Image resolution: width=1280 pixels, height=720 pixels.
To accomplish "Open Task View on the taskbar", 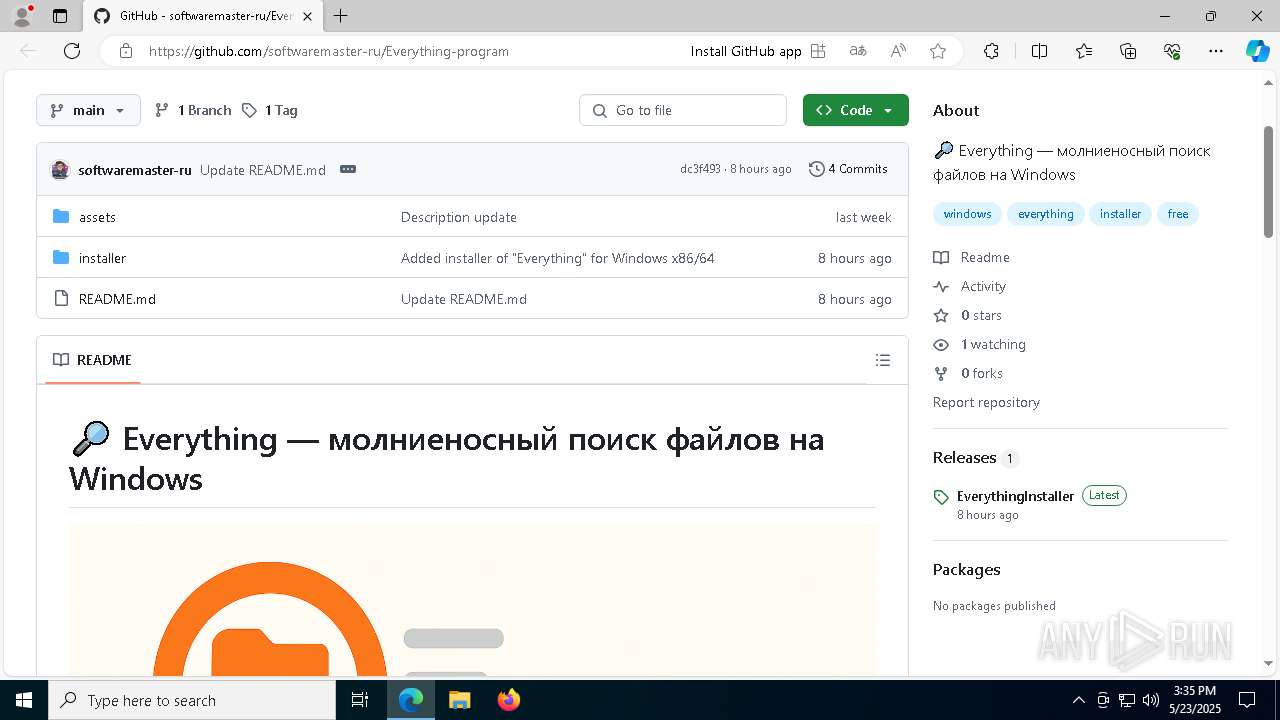I will 360,700.
